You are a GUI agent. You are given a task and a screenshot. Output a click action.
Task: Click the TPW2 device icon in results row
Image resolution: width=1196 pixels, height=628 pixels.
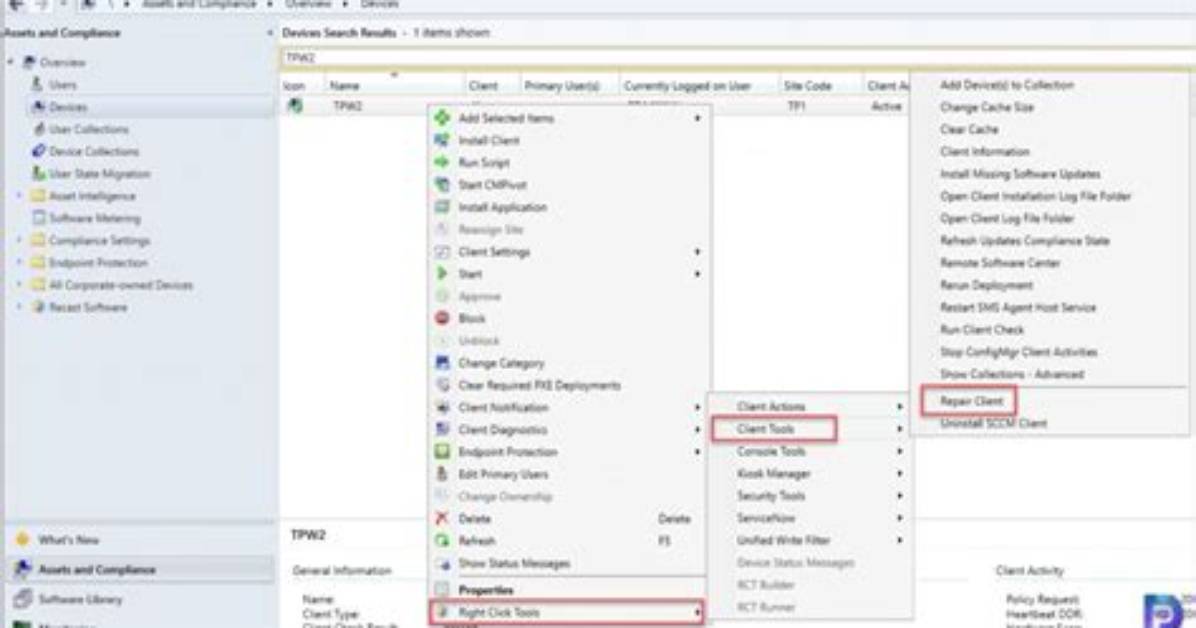(x=294, y=105)
